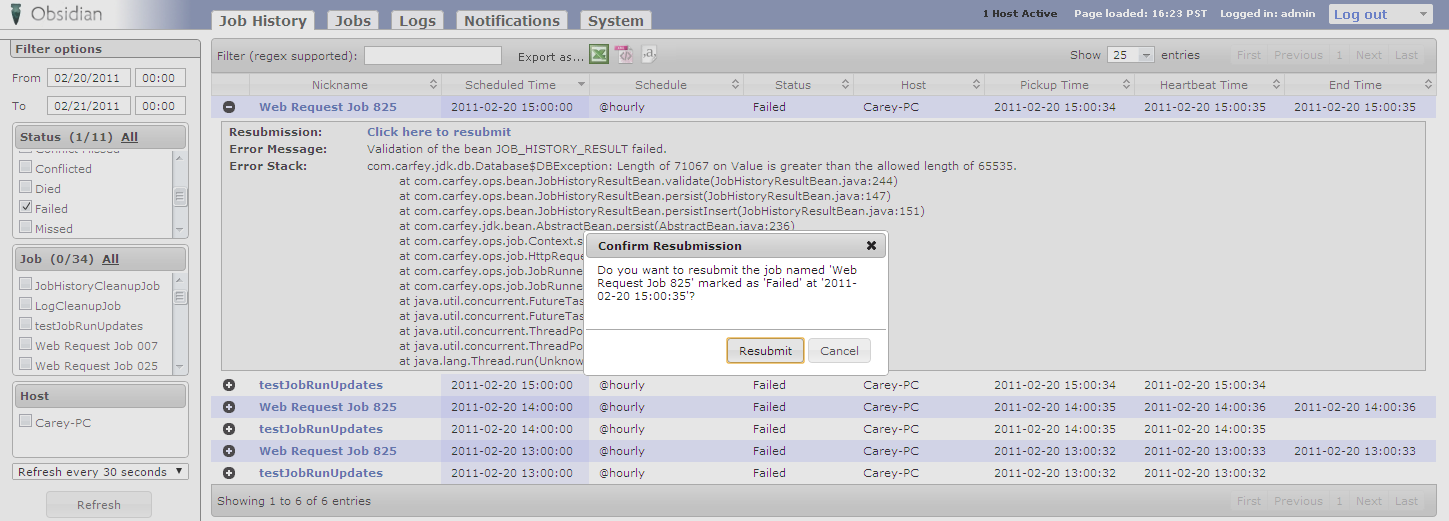Open the Show entries count dropdown
This screenshot has height=521, width=1449.
pos(1131,55)
